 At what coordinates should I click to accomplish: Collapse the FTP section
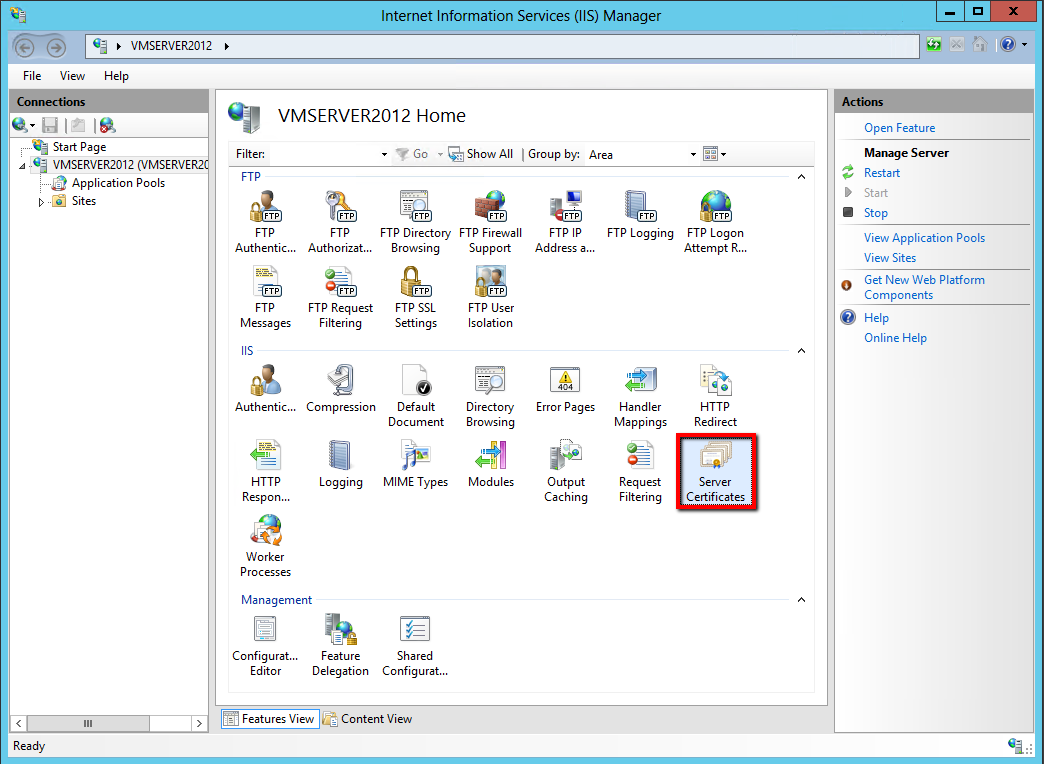(x=801, y=176)
